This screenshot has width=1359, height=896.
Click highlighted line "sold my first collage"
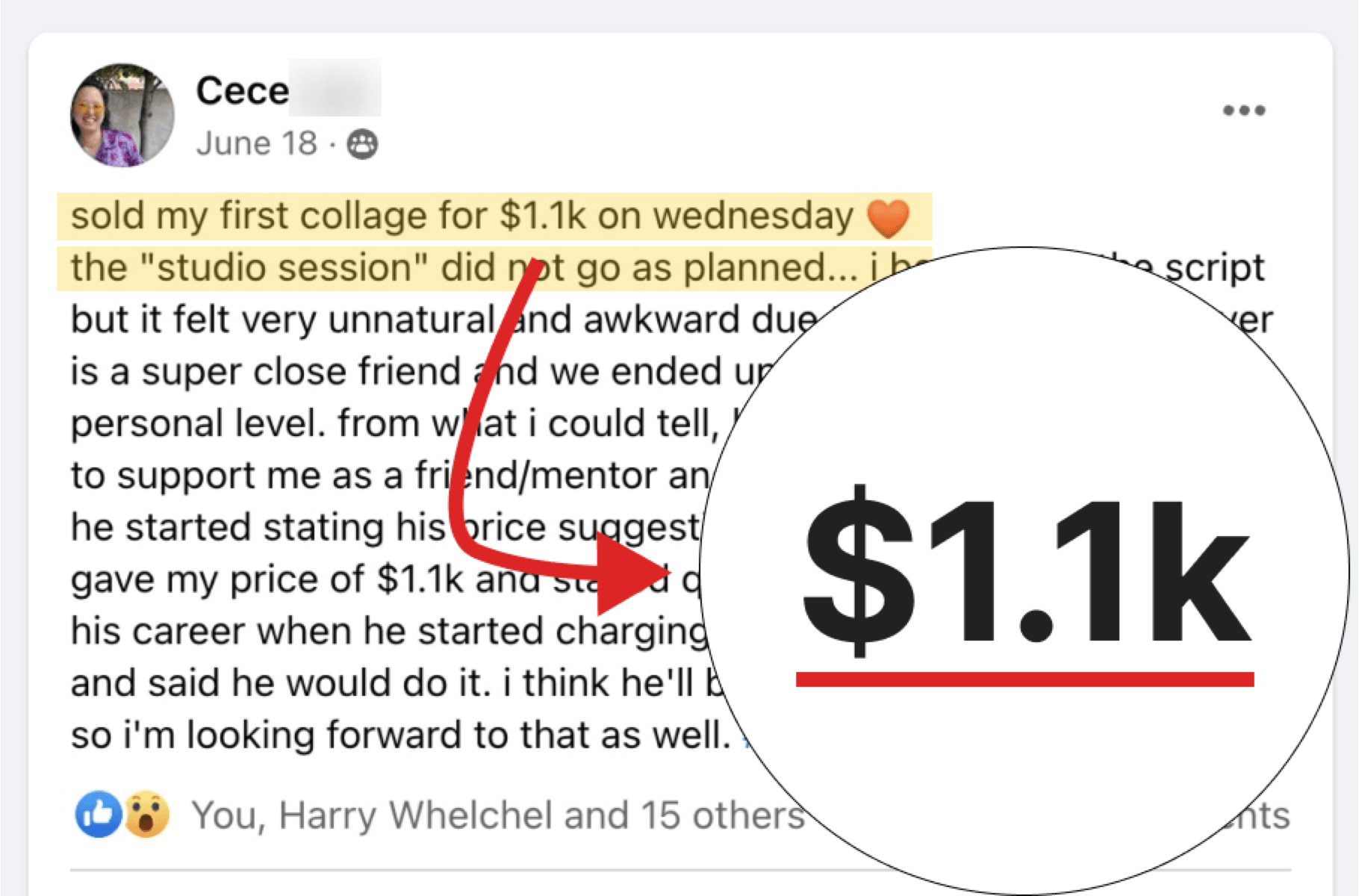(x=461, y=217)
